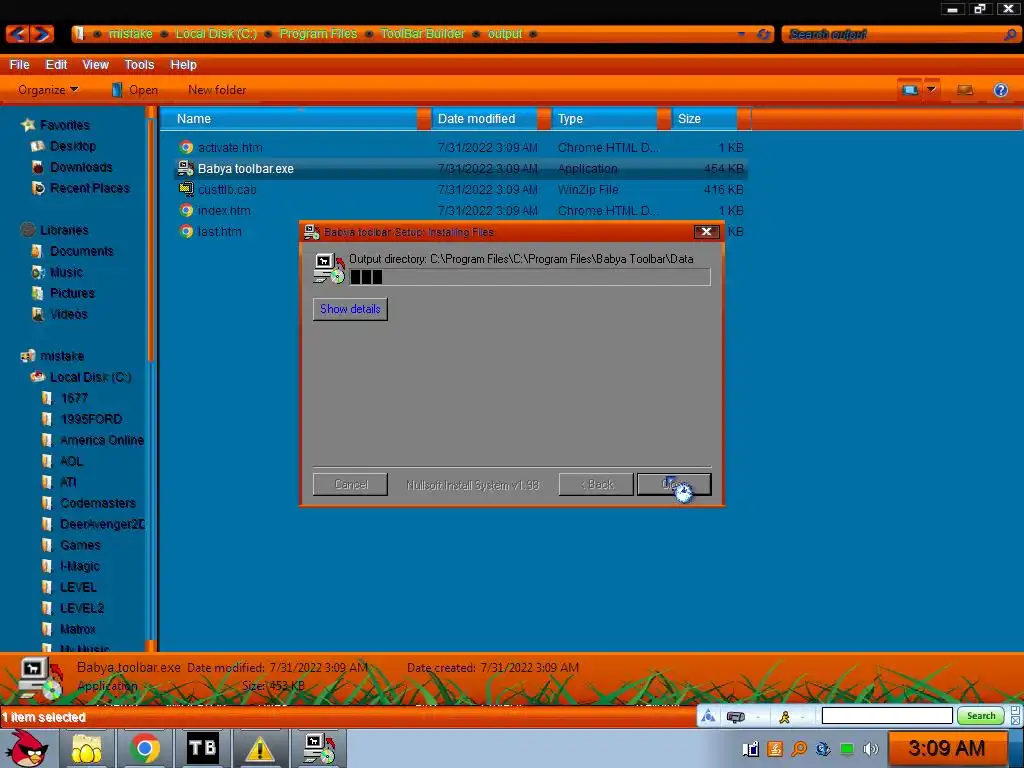Open the TB ToolBar Builder taskbar icon
Viewport: 1024px width, 768px height.
point(202,748)
